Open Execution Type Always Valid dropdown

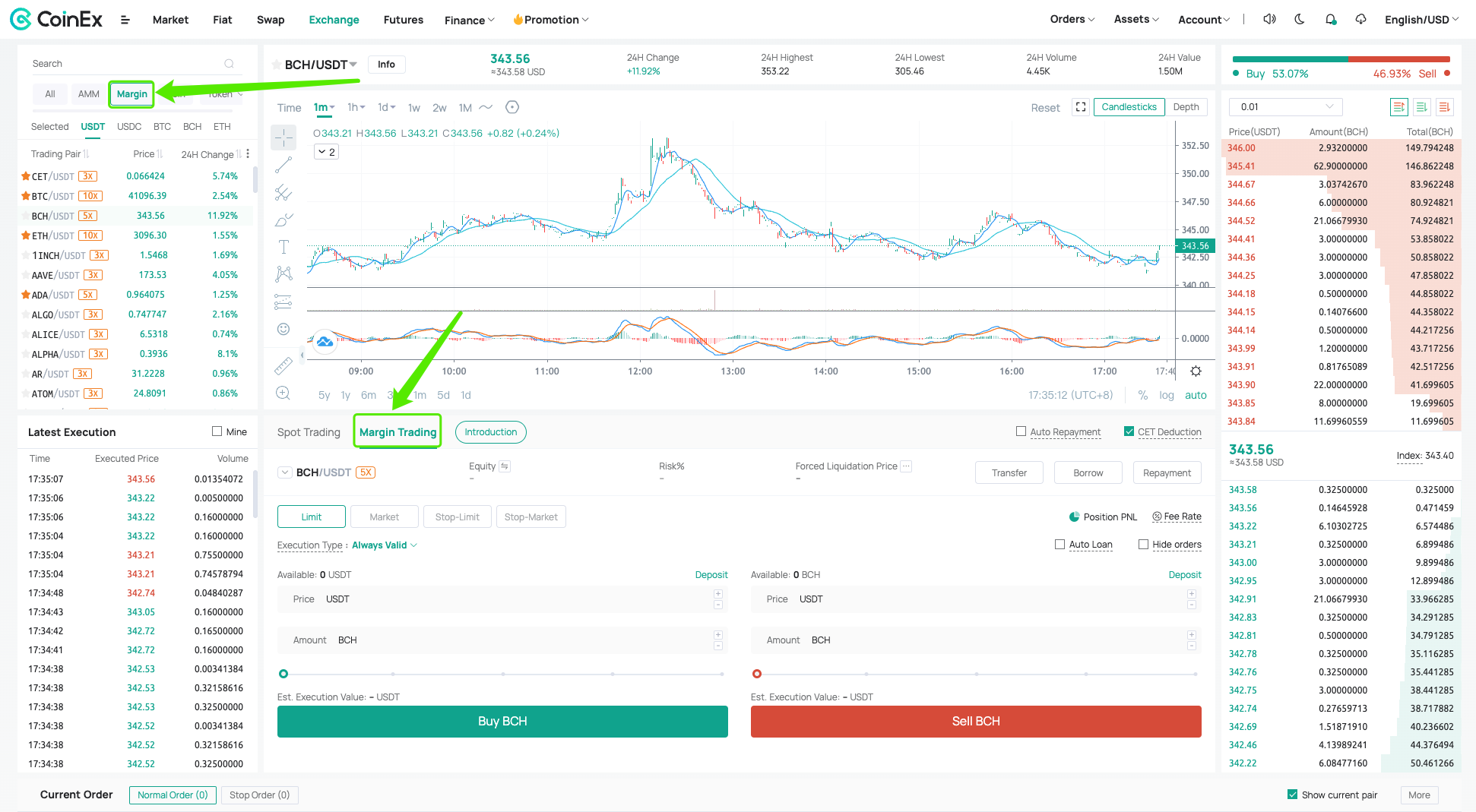click(385, 545)
